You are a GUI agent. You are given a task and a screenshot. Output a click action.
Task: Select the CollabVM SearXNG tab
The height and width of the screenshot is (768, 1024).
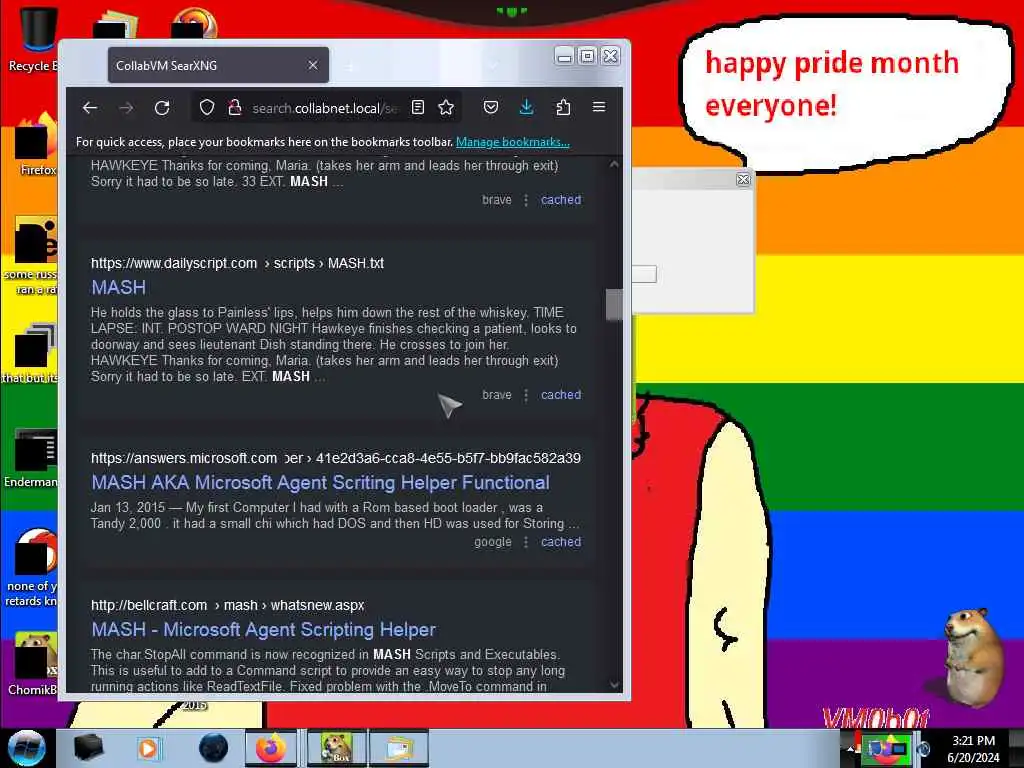[218, 65]
